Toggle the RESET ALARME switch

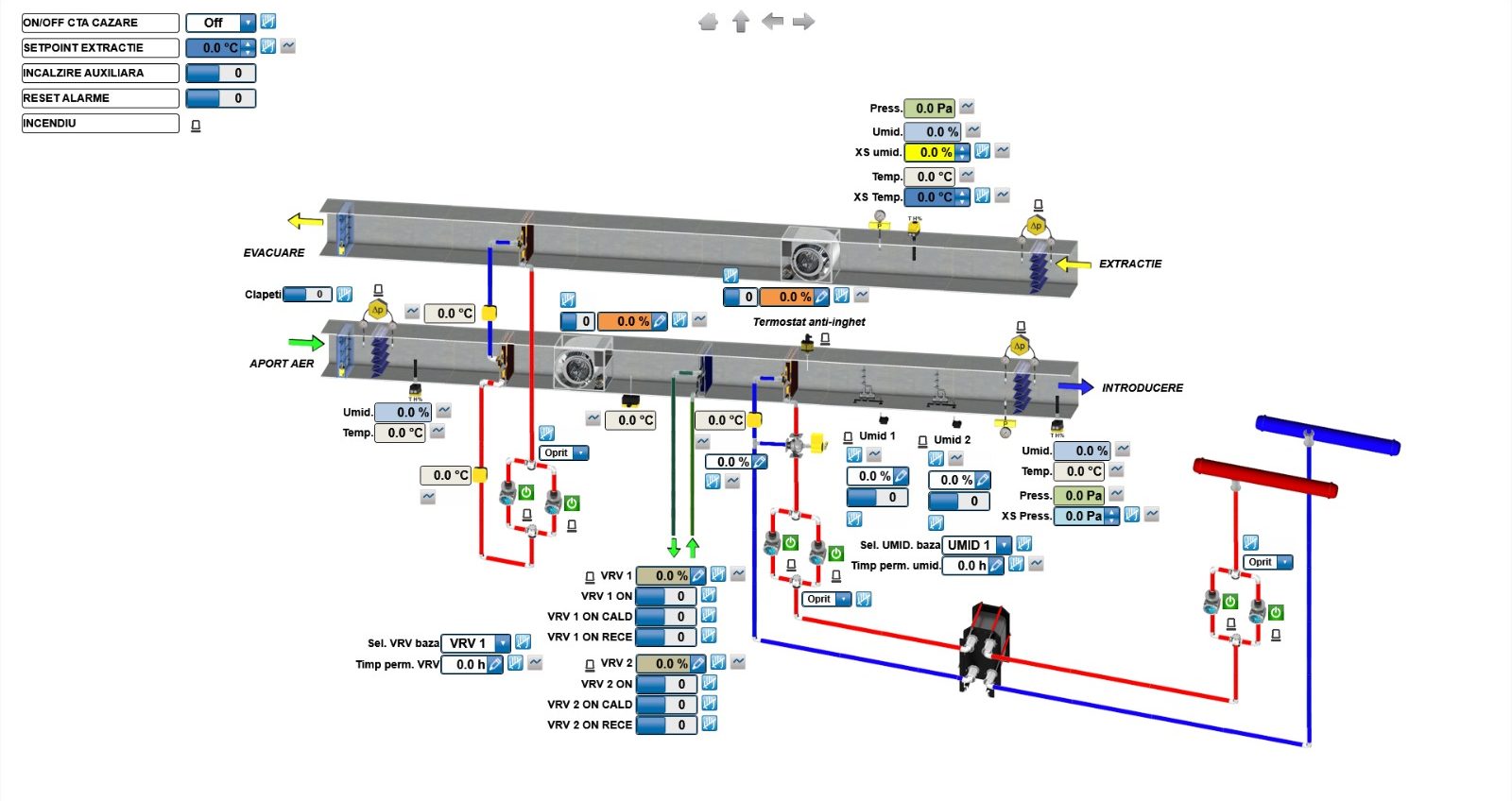click(220, 98)
